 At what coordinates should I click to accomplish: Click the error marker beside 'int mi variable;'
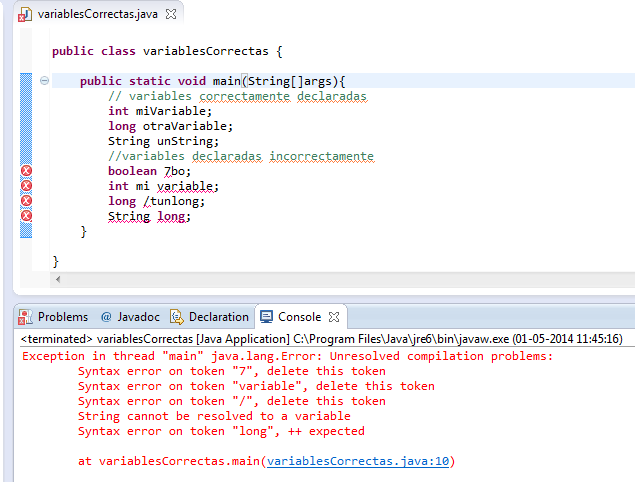click(x=26, y=186)
